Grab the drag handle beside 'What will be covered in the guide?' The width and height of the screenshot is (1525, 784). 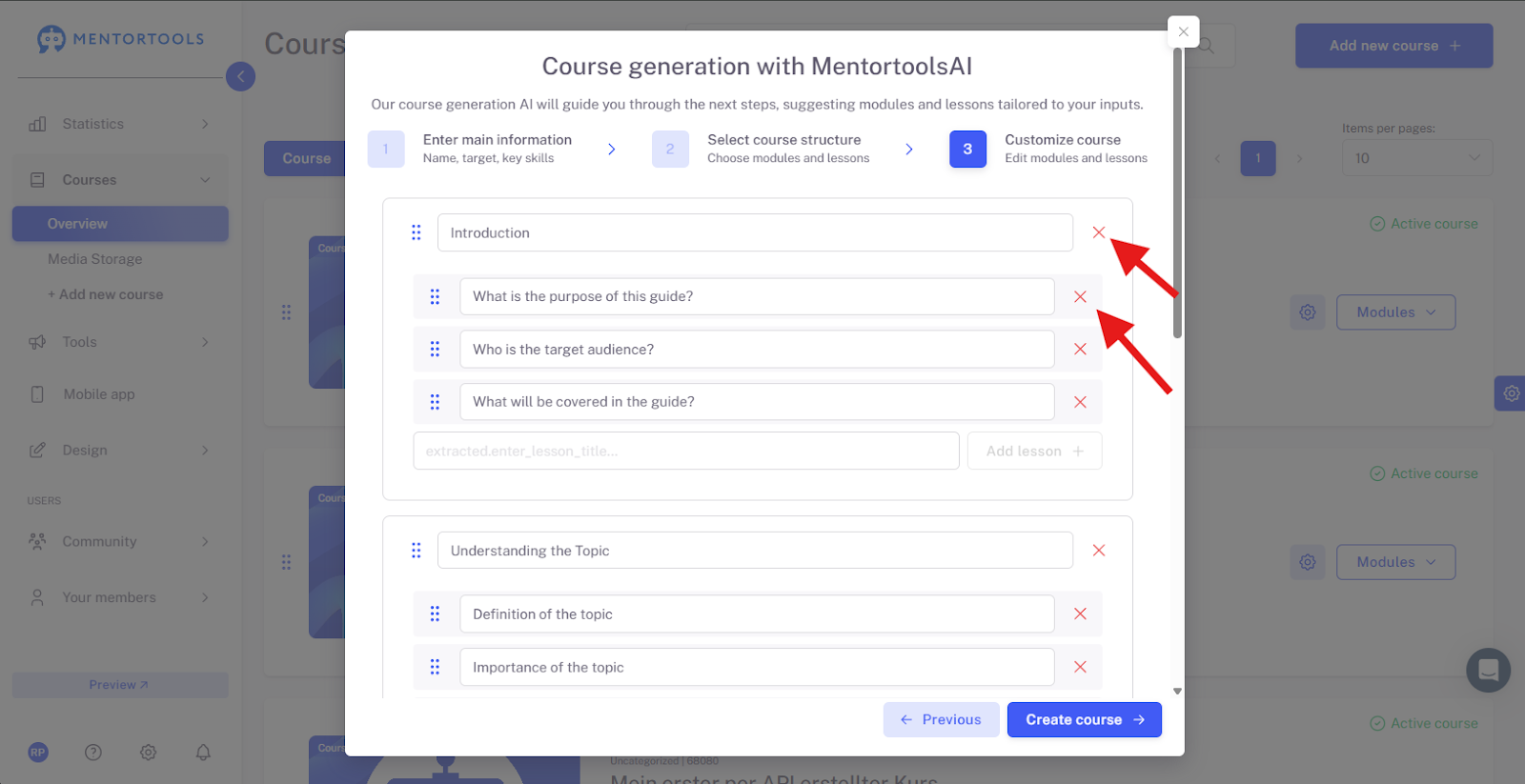[x=435, y=402]
